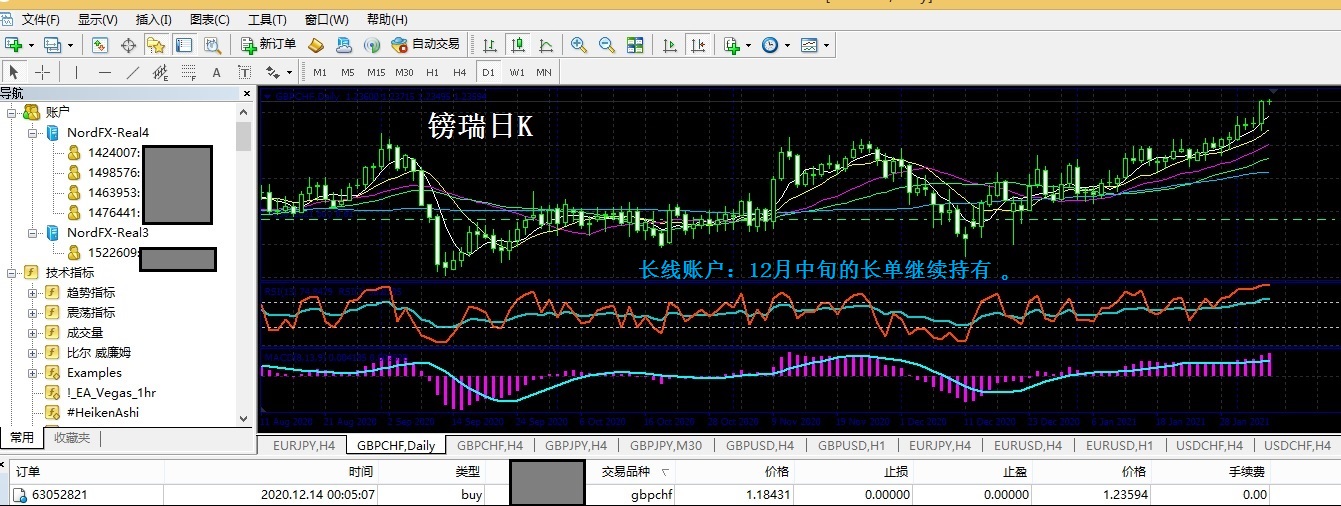Tile chart windows icon
The height and width of the screenshot is (506, 1341).
coord(635,45)
